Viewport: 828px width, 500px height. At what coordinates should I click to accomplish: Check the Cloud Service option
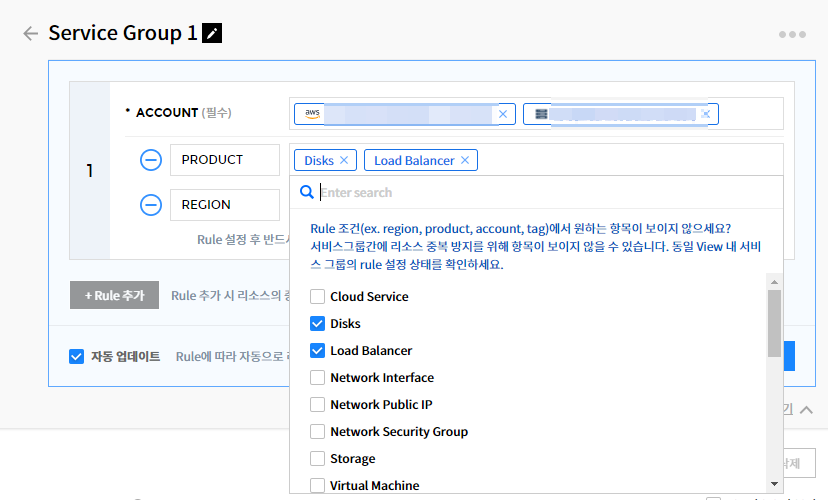pos(318,297)
